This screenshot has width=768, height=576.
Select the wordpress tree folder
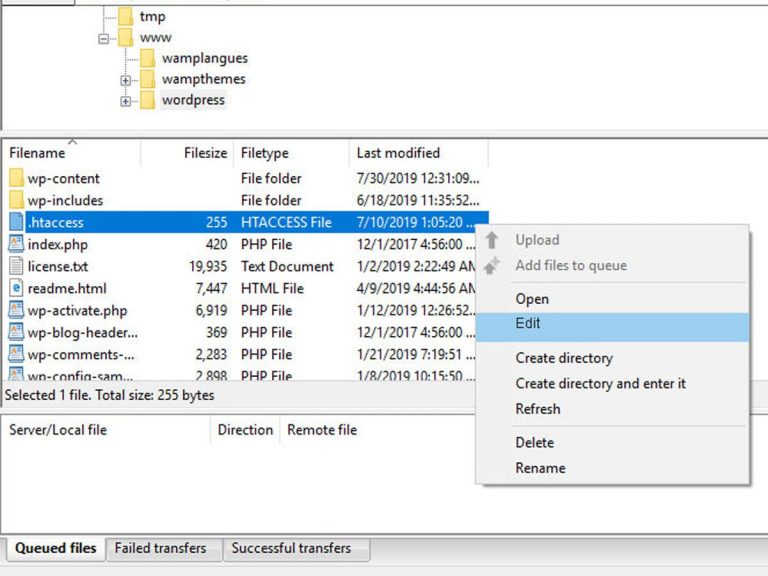click(193, 100)
